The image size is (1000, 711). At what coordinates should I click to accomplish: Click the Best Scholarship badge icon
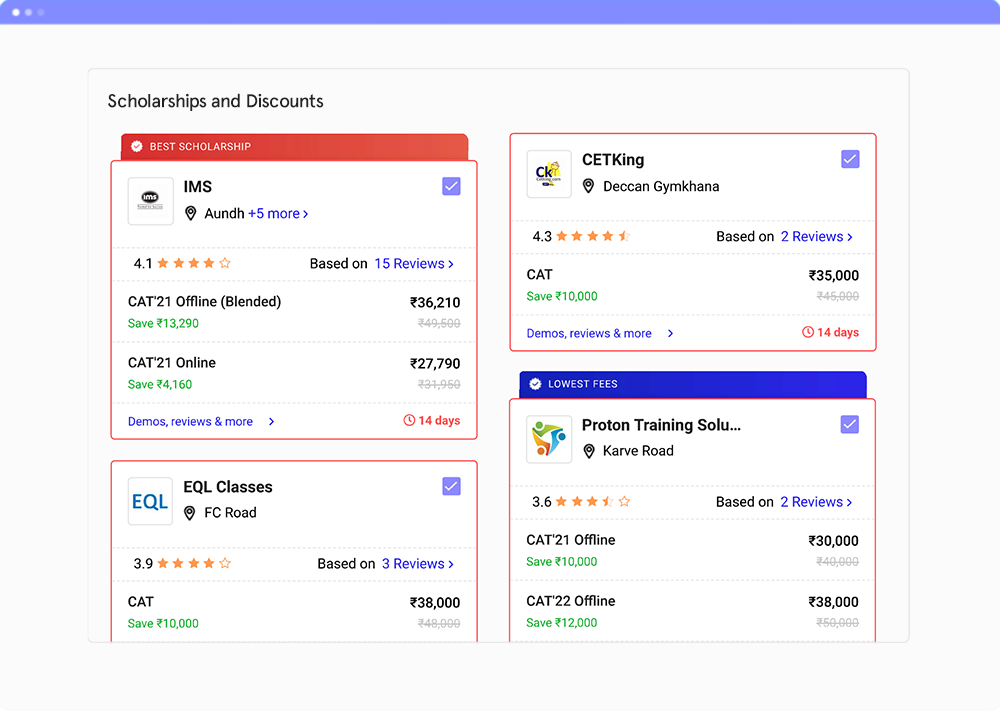pyautogui.click(x=136, y=147)
